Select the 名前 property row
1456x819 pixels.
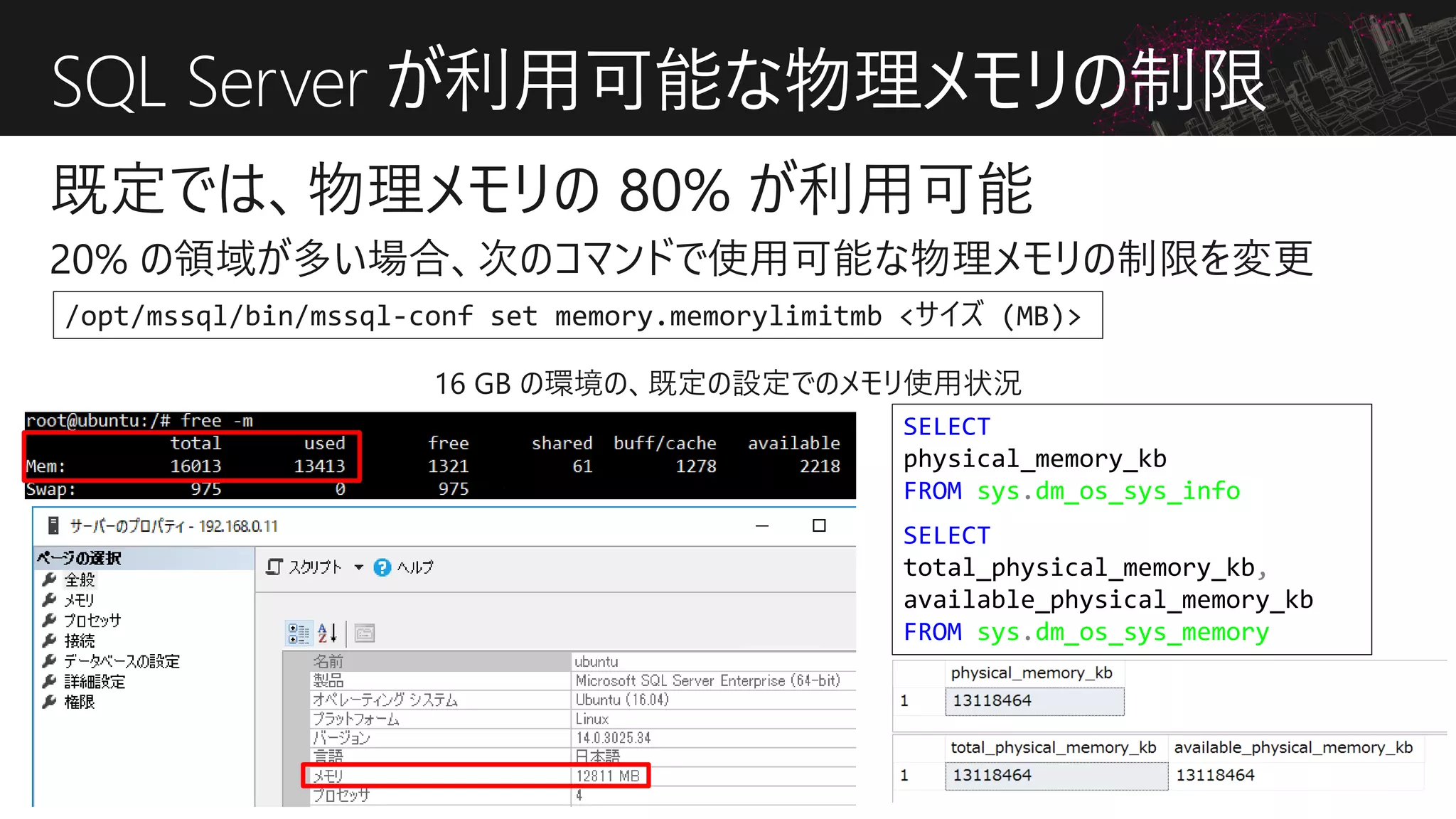click(x=583, y=661)
